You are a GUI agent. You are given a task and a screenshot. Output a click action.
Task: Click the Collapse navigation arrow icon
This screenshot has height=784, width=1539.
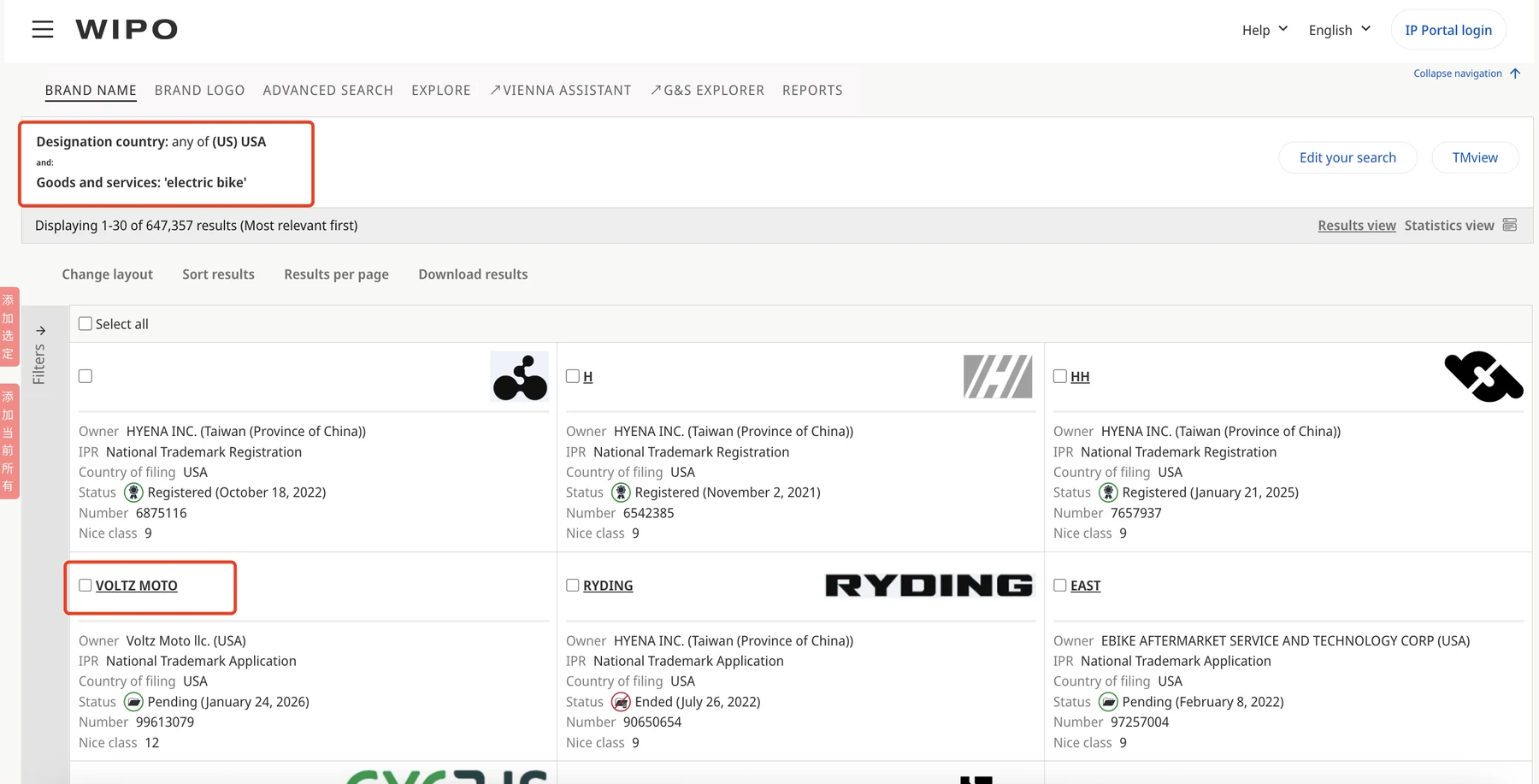(1515, 74)
